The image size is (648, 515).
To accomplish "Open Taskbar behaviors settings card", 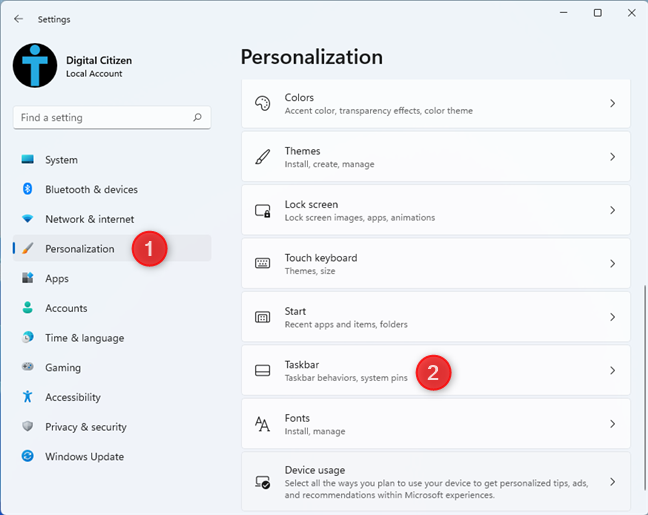I will tap(436, 370).
